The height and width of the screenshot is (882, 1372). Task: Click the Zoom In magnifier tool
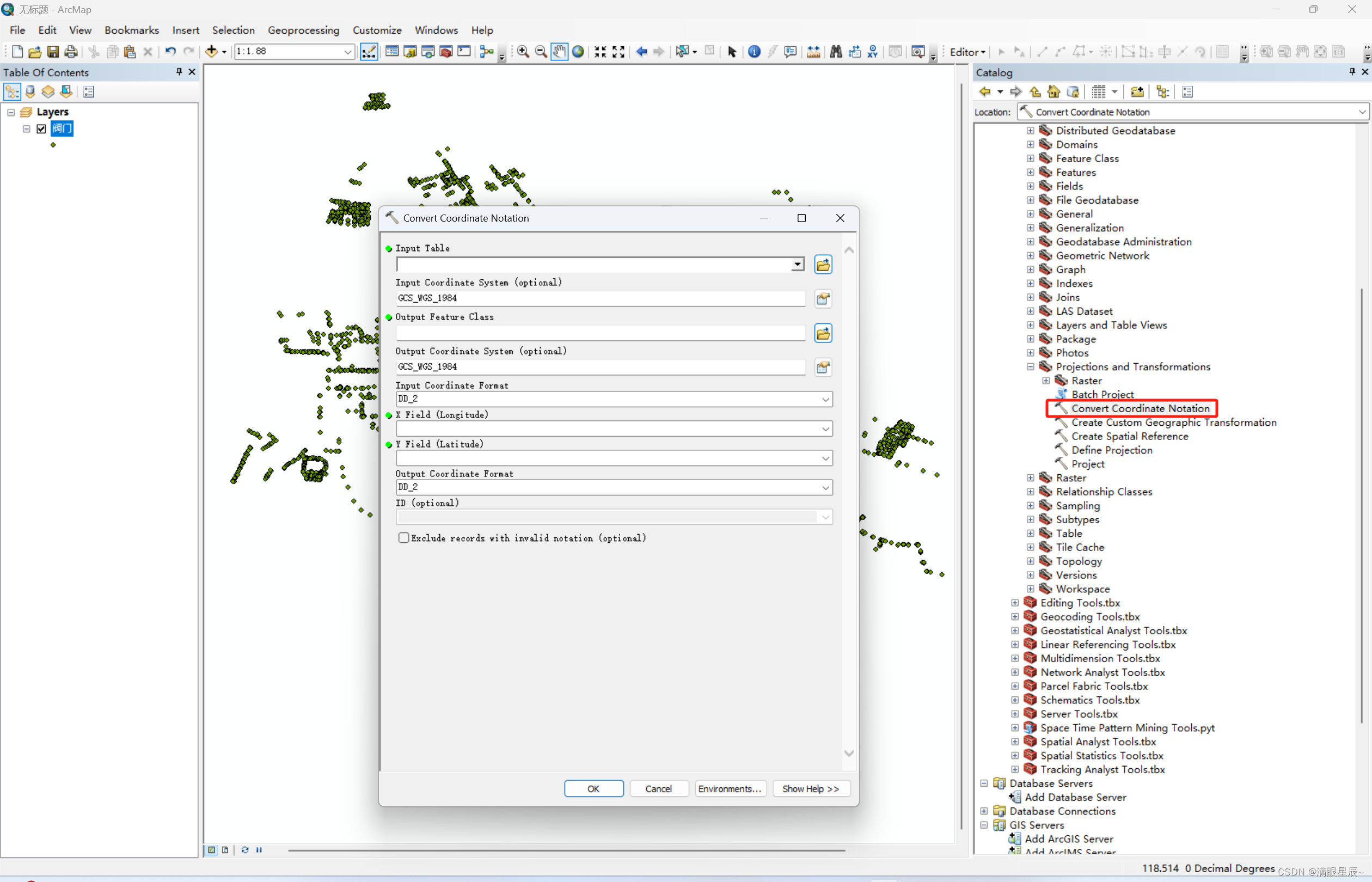pyautogui.click(x=523, y=52)
